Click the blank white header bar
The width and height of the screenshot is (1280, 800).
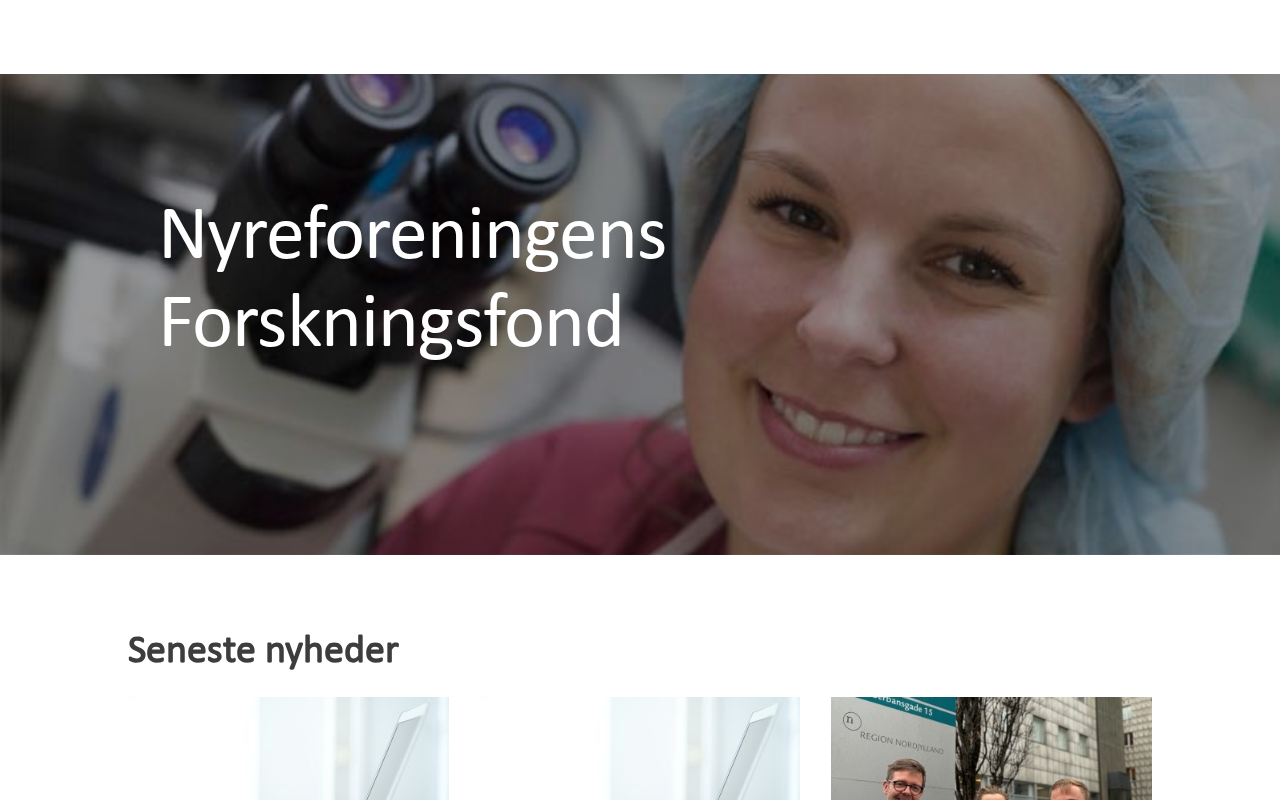[640, 37]
